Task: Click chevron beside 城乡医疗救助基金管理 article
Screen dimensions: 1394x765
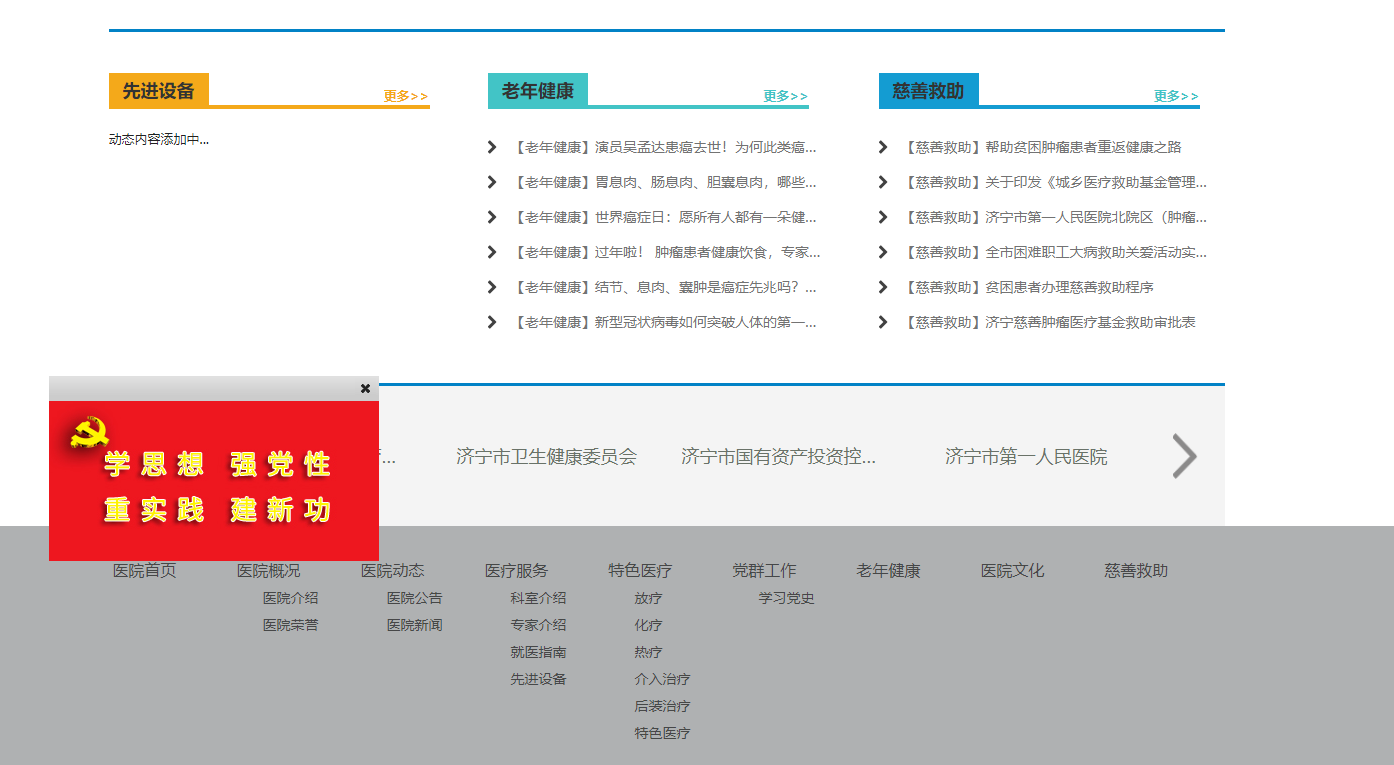Action: (x=882, y=182)
